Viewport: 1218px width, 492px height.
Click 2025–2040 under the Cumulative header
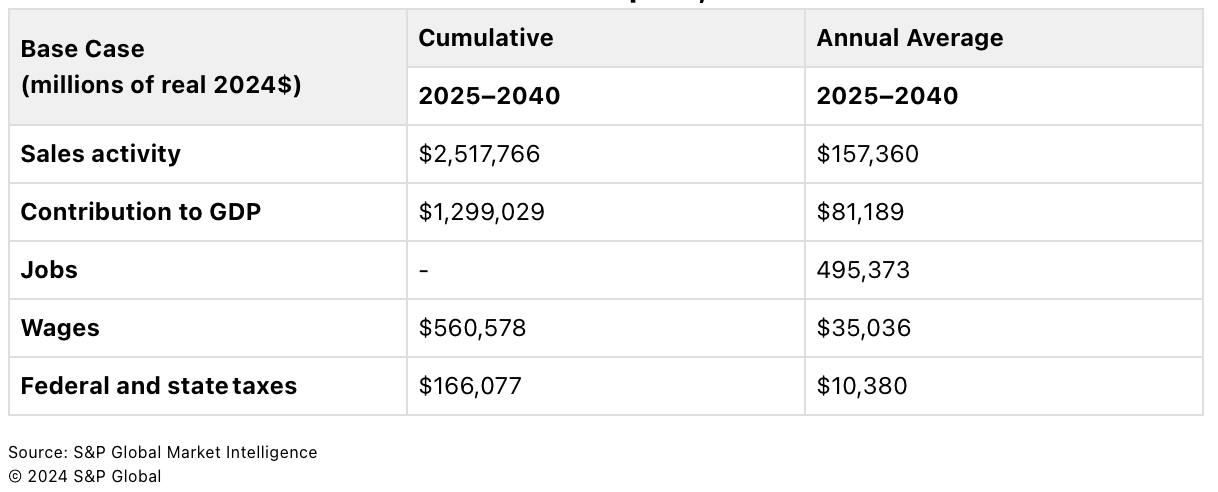489,96
